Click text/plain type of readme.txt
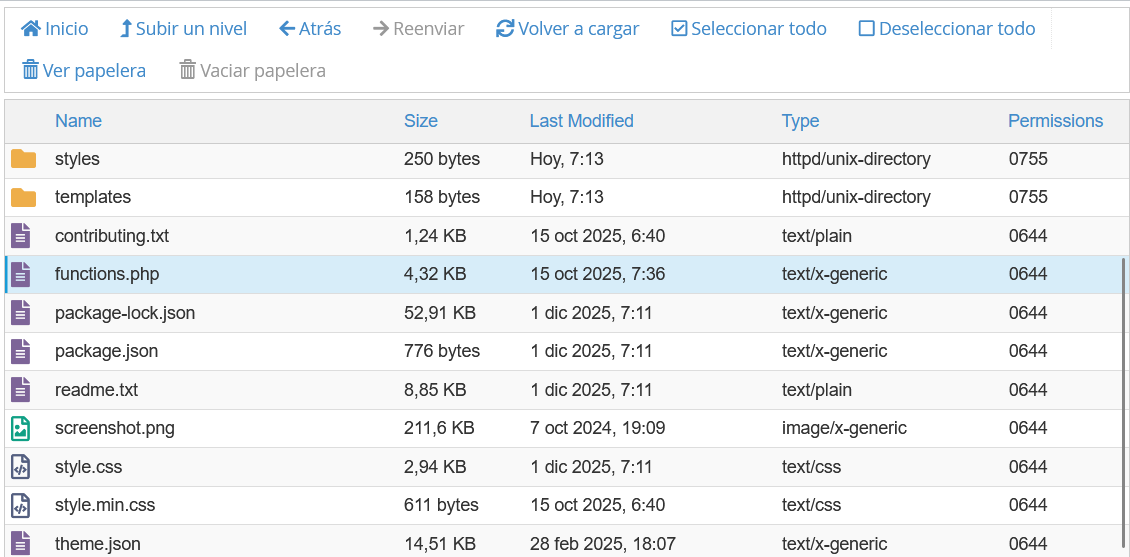Screen dimensions: 1130x557 click(817, 390)
